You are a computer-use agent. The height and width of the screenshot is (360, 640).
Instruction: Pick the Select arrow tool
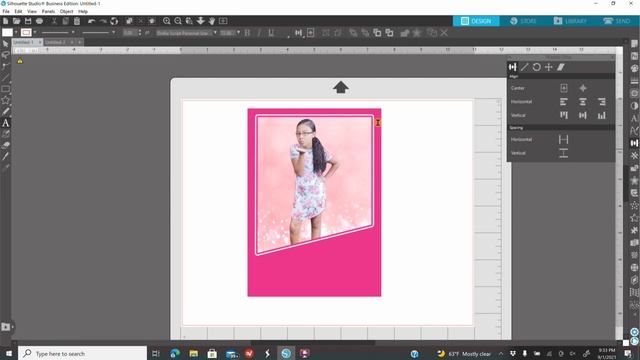(5, 44)
